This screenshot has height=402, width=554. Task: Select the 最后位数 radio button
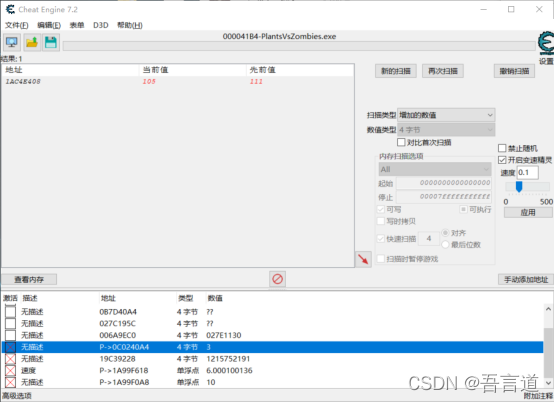point(445,244)
